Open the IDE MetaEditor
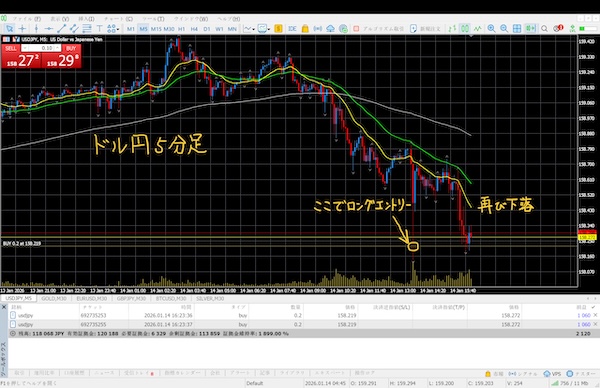 [292, 29]
